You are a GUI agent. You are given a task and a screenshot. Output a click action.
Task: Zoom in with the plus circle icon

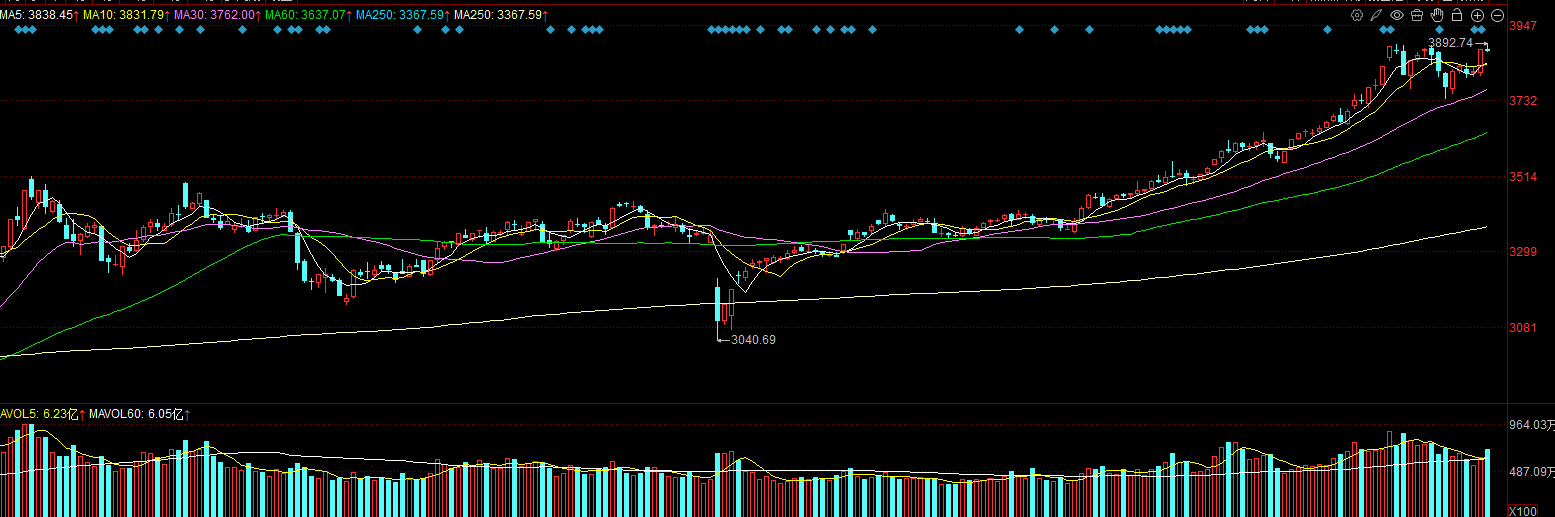1477,15
